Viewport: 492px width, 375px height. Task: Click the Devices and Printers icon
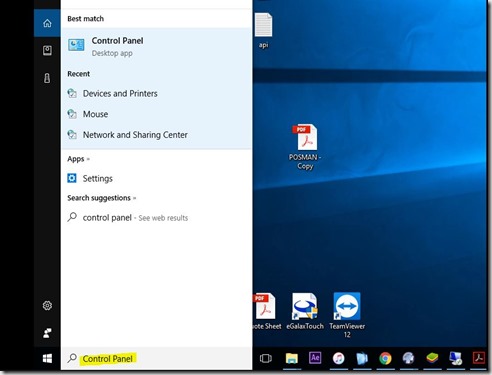[x=72, y=93]
